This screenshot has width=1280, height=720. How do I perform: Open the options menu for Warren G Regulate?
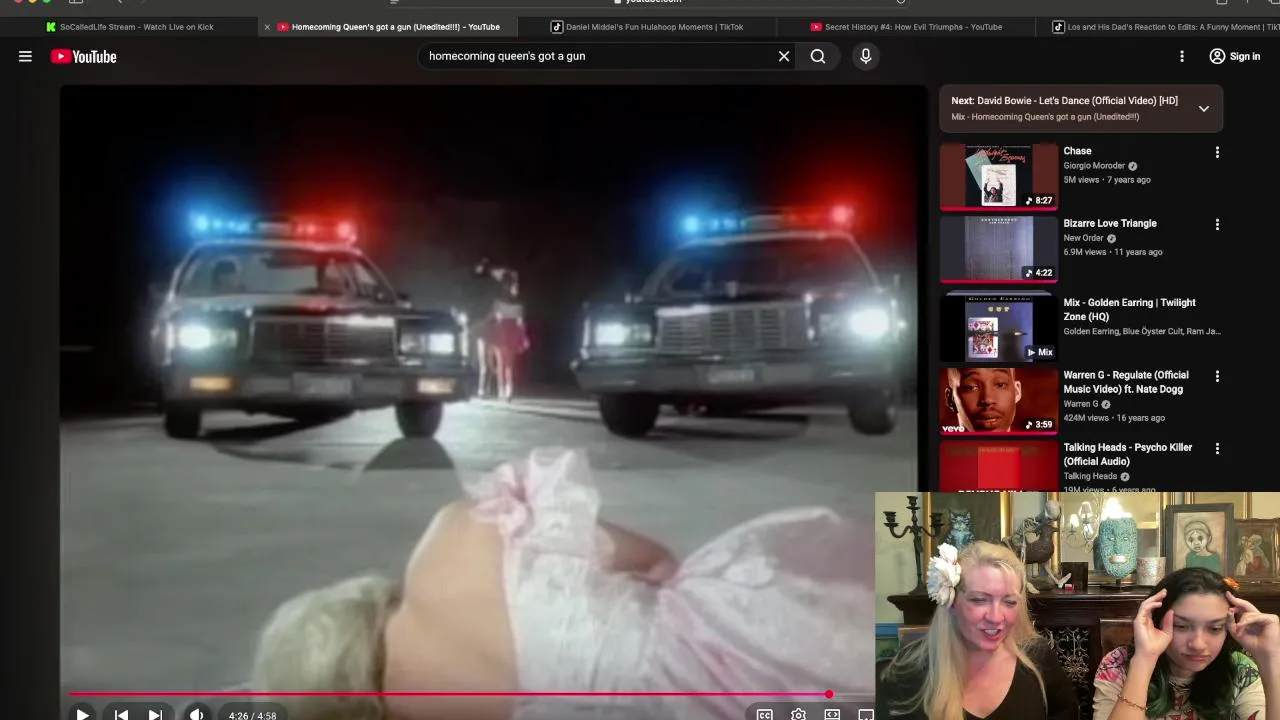(x=1217, y=377)
